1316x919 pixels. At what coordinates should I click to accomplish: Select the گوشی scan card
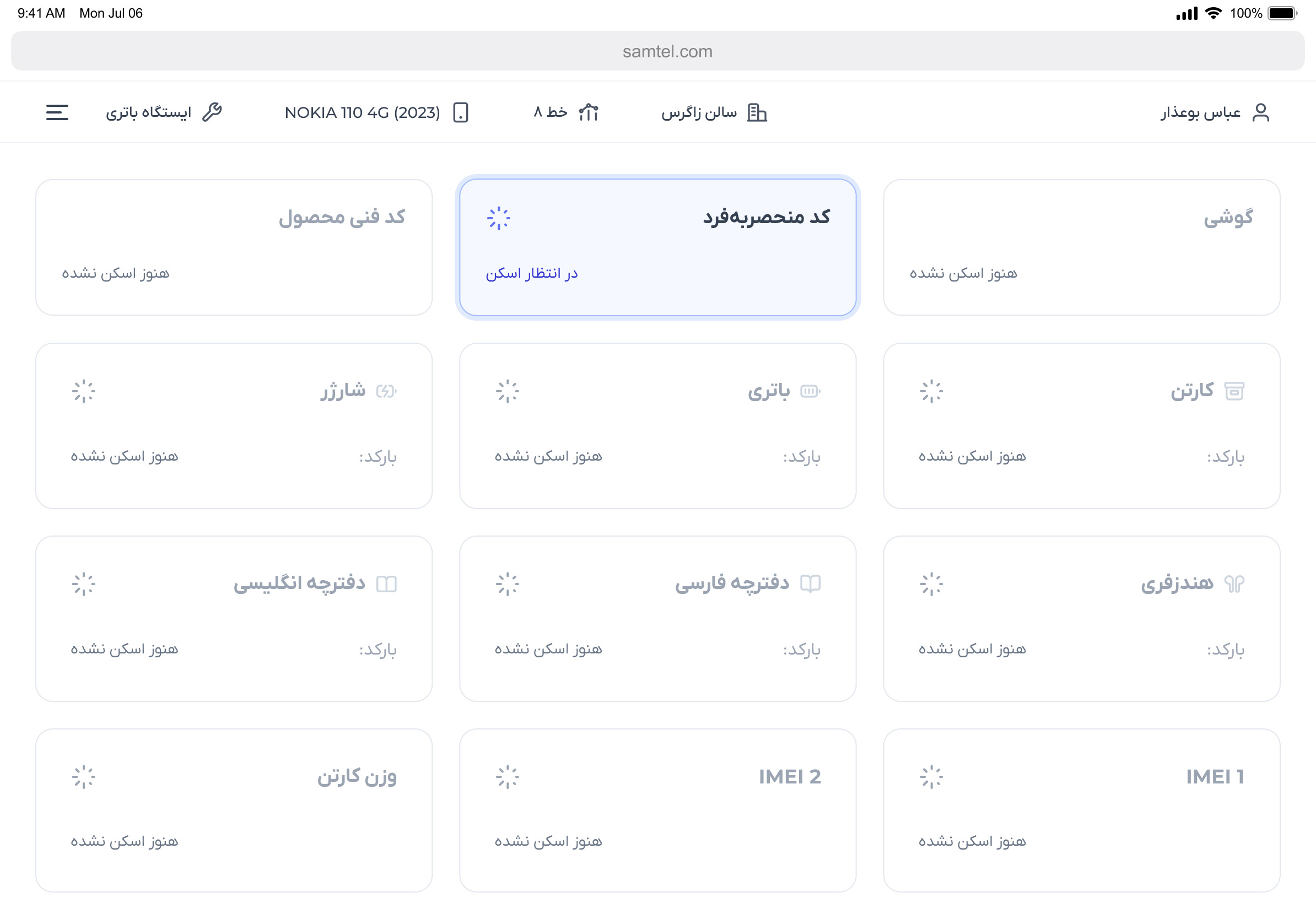(x=1081, y=247)
